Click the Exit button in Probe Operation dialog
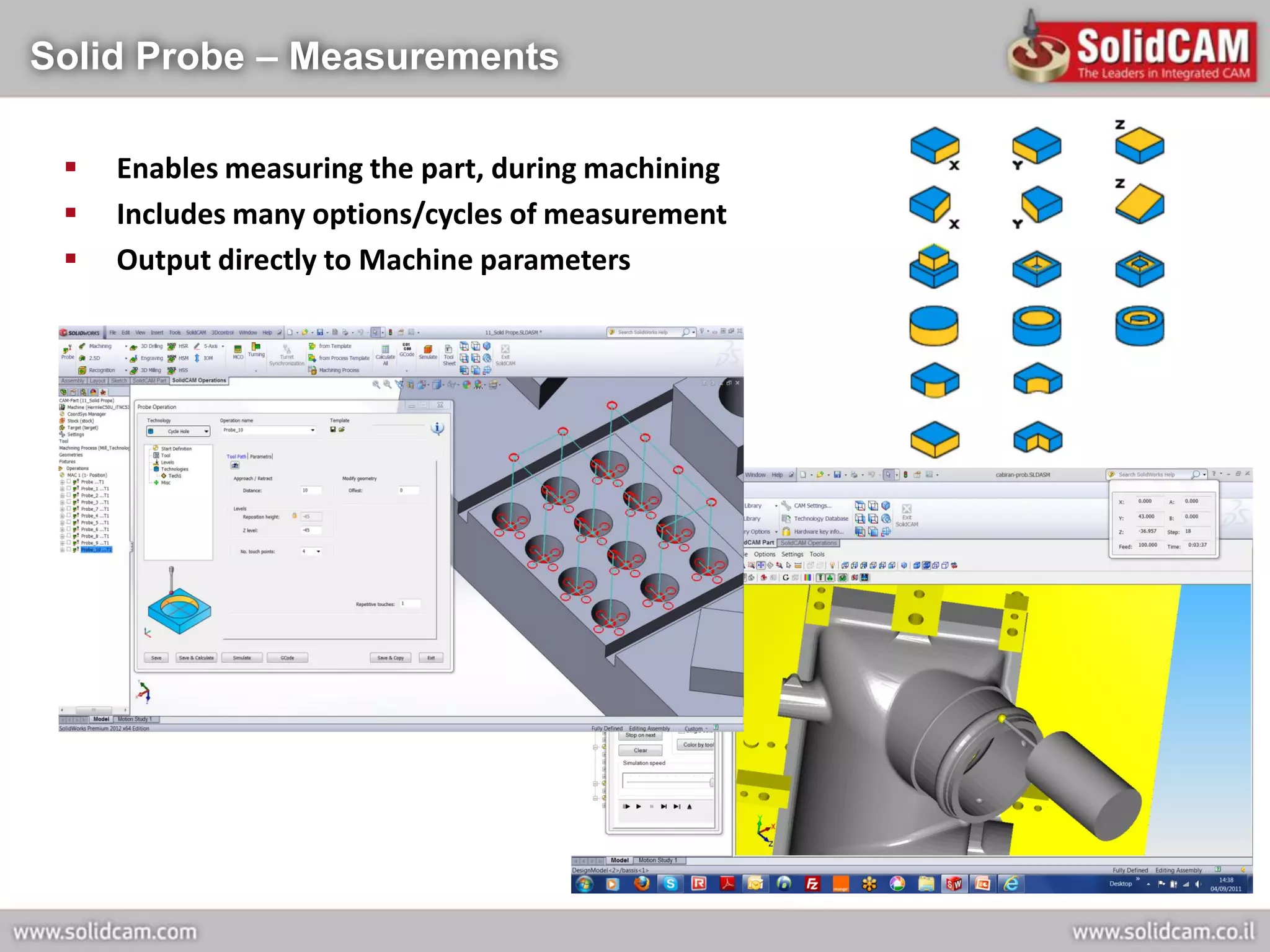 (431, 658)
